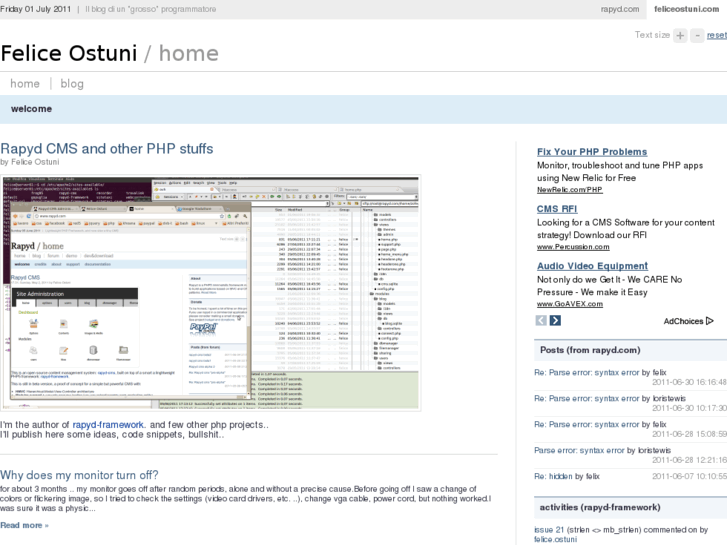This screenshot has width=727, height=545.
Task: Open Parse error reply dated 2011-06-30 10:17
Action: 587,398
